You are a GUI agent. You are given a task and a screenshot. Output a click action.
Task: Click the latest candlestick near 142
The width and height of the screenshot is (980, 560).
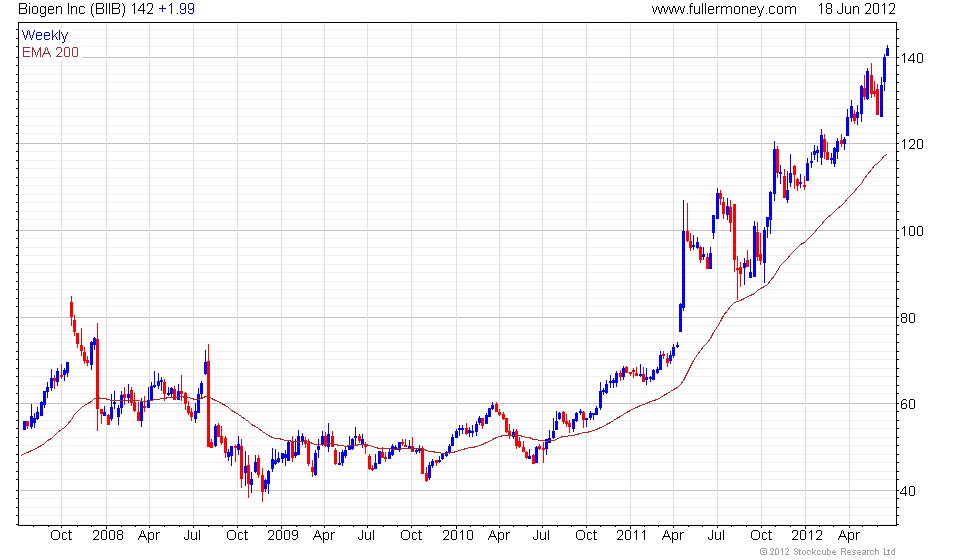coord(888,51)
